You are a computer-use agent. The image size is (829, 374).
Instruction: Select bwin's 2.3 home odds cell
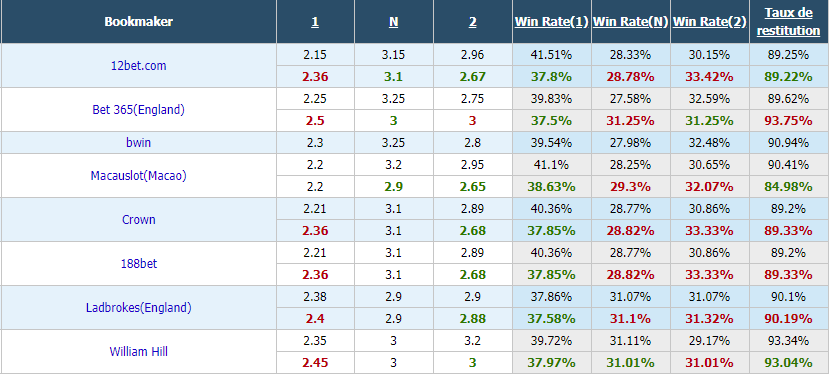(315, 142)
